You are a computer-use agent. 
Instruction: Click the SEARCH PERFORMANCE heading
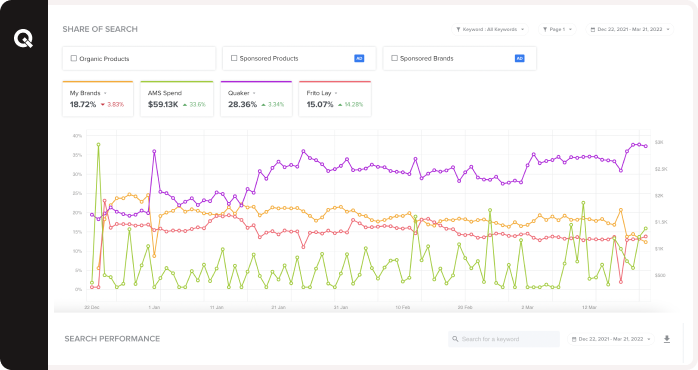[x=112, y=339]
